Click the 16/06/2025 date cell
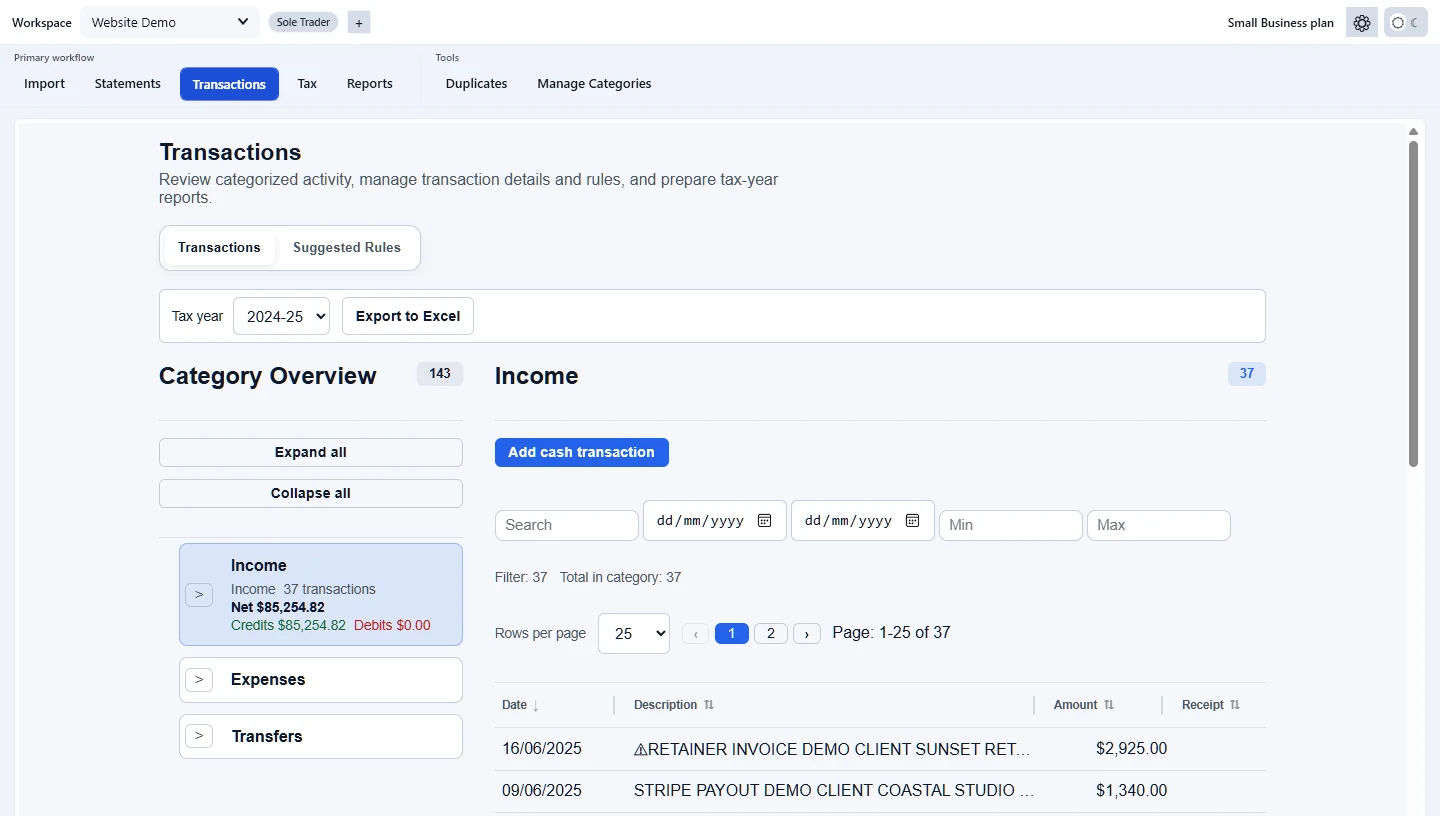Viewport: 1440px width, 816px height. tap(542, 749)
